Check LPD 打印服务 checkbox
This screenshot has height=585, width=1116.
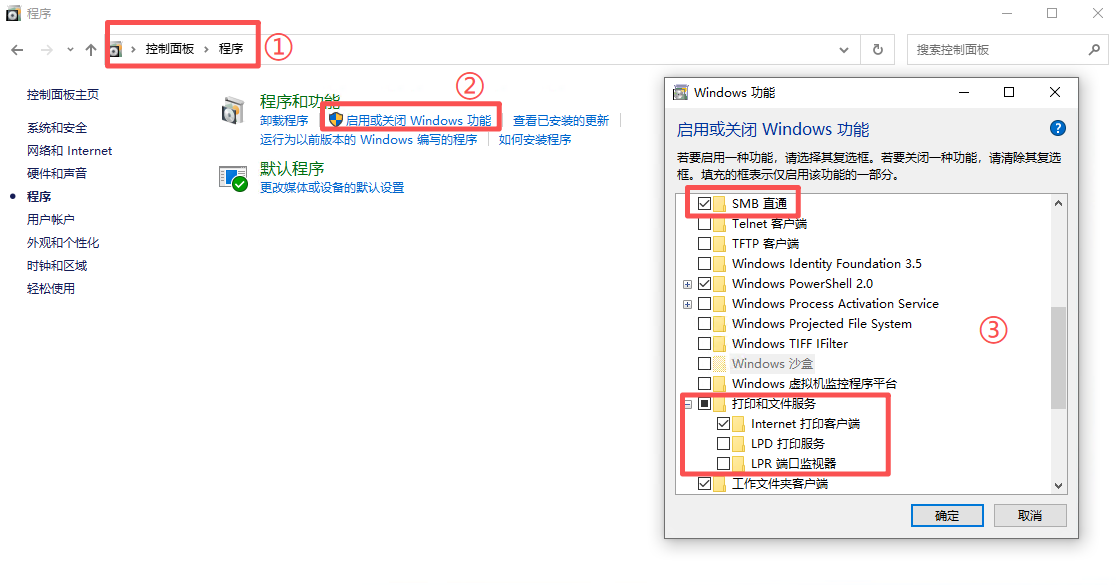(x=724, y=443)
